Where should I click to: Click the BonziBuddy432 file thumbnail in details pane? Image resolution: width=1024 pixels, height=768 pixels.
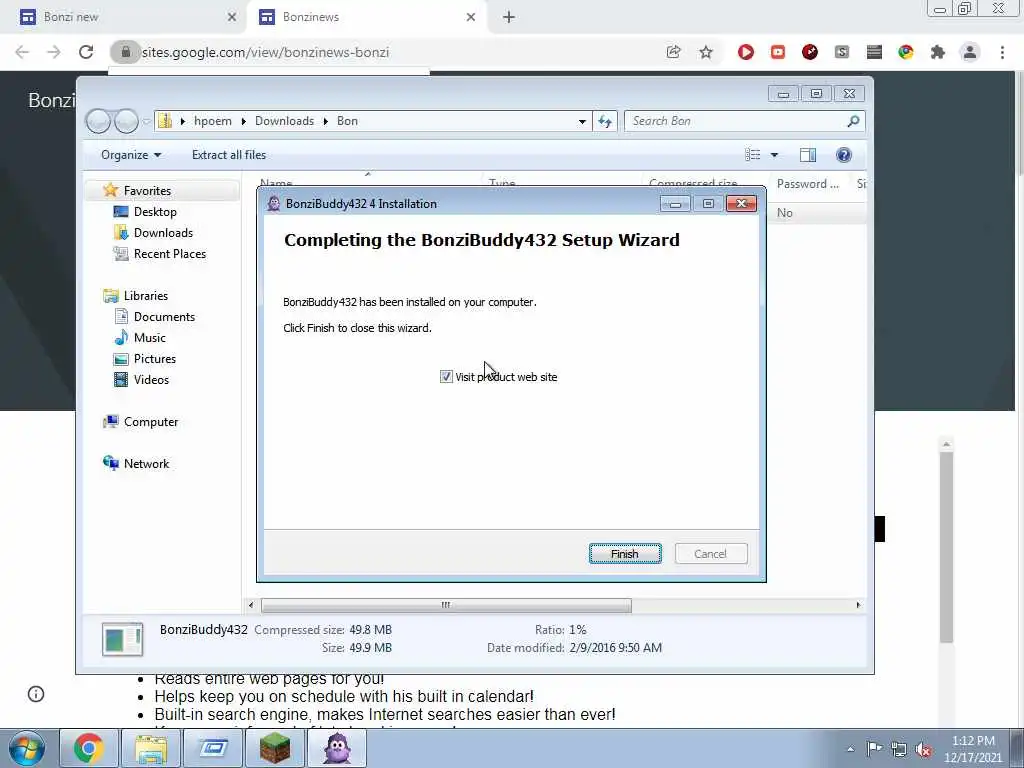coord(122,639)
